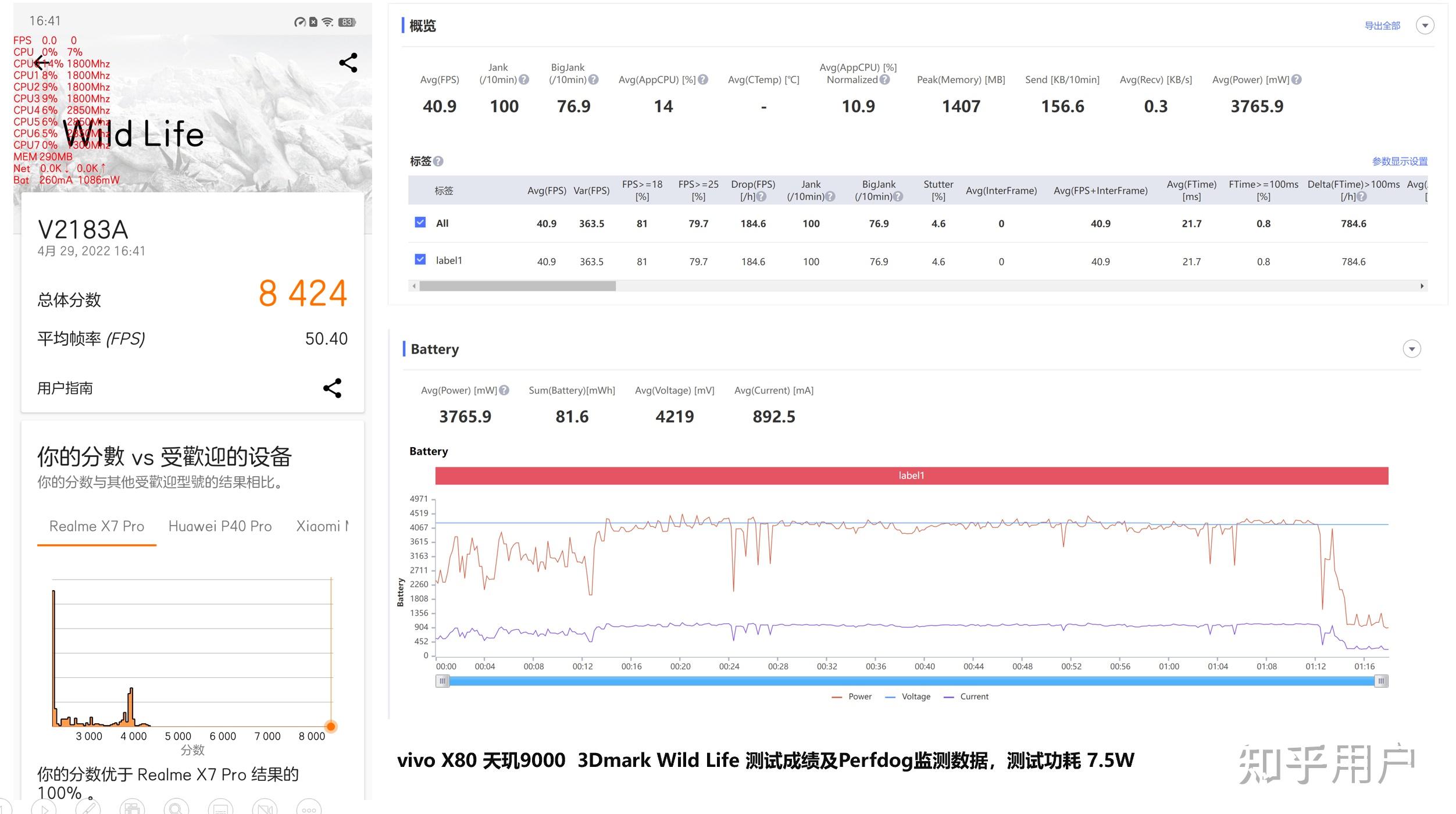Uncheck the All row checkbox

[420, 223]
